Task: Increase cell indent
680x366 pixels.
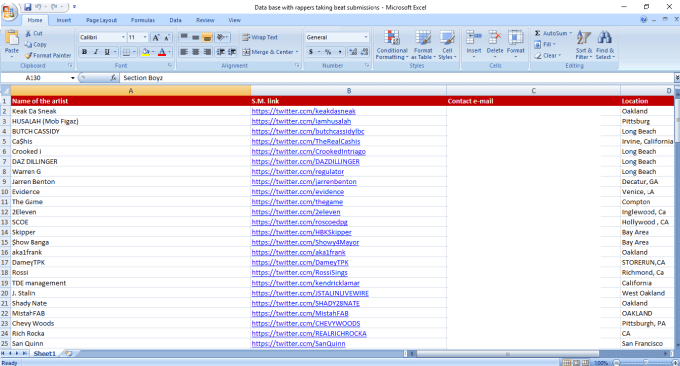Action: (x=232, y=52)
